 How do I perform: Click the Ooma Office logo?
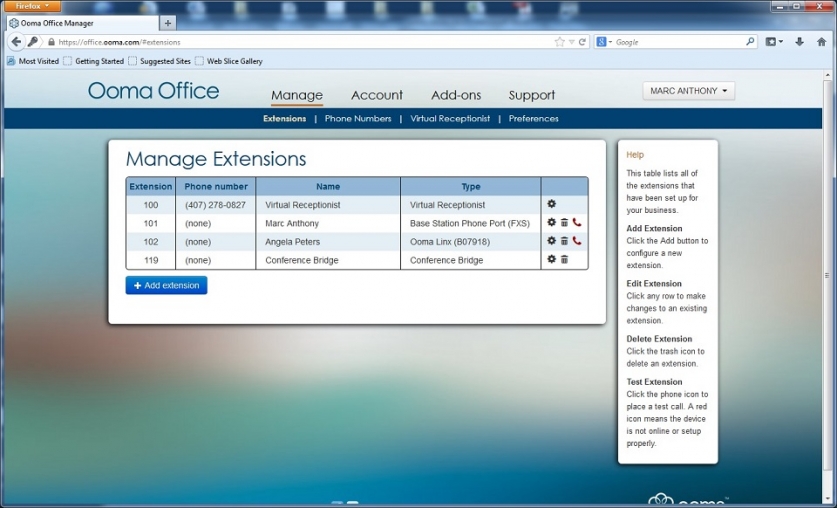coord(154,91)
